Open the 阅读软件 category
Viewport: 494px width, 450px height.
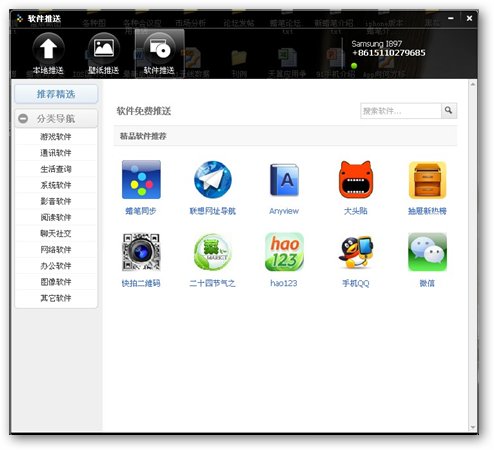click(56, 217)
